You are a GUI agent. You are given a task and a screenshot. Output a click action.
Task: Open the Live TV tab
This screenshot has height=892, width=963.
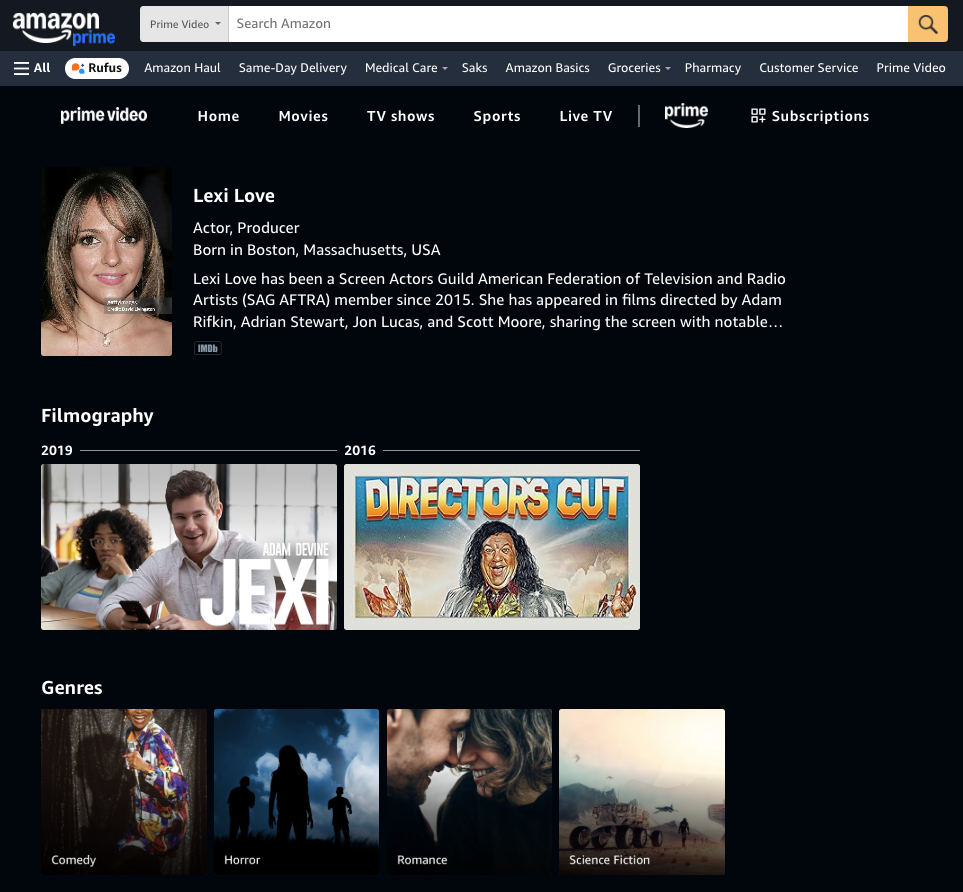click(585, 116)
